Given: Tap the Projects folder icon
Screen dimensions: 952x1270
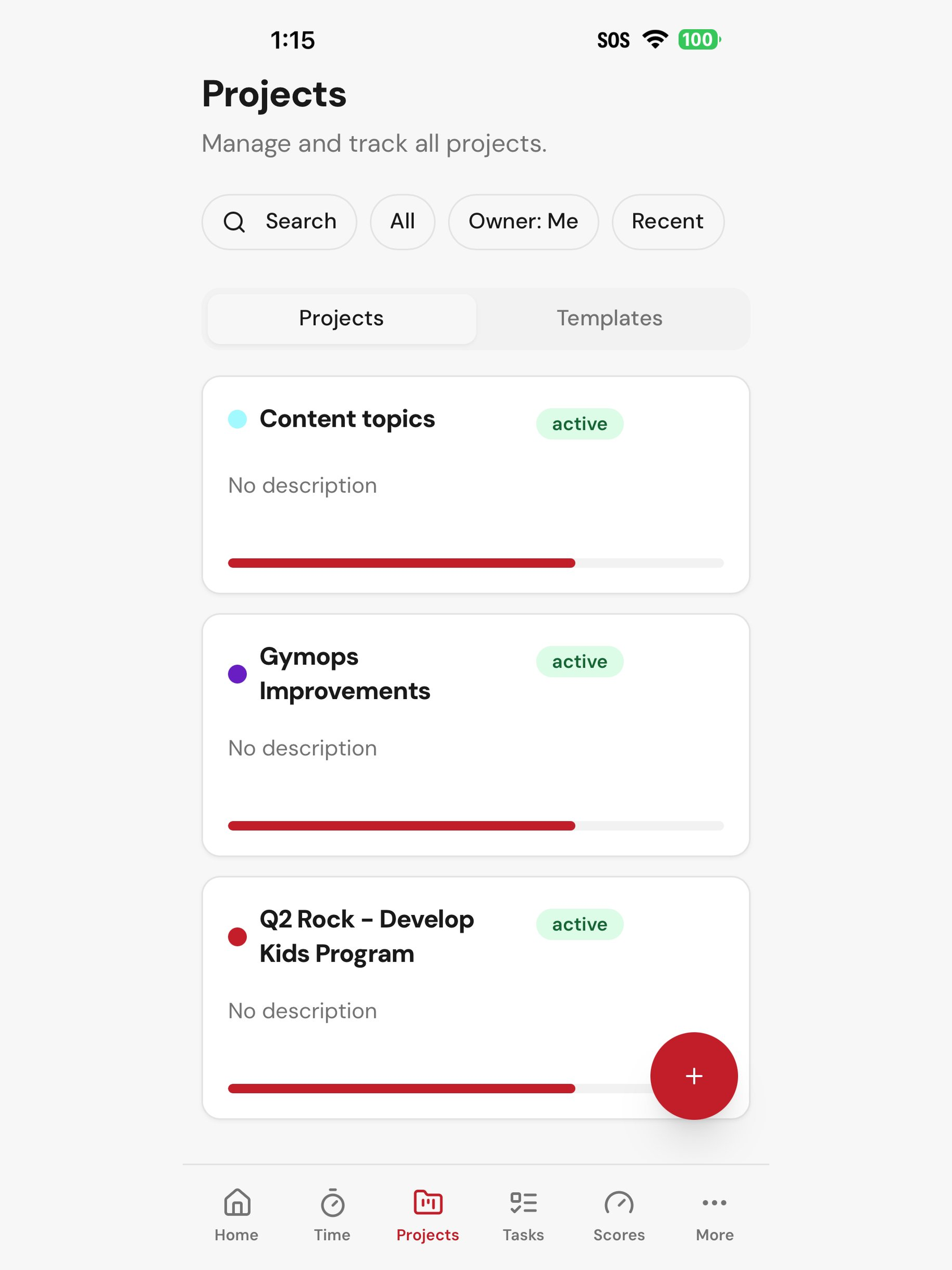Looking at the screenshot, I should [x=428, y=1203].
